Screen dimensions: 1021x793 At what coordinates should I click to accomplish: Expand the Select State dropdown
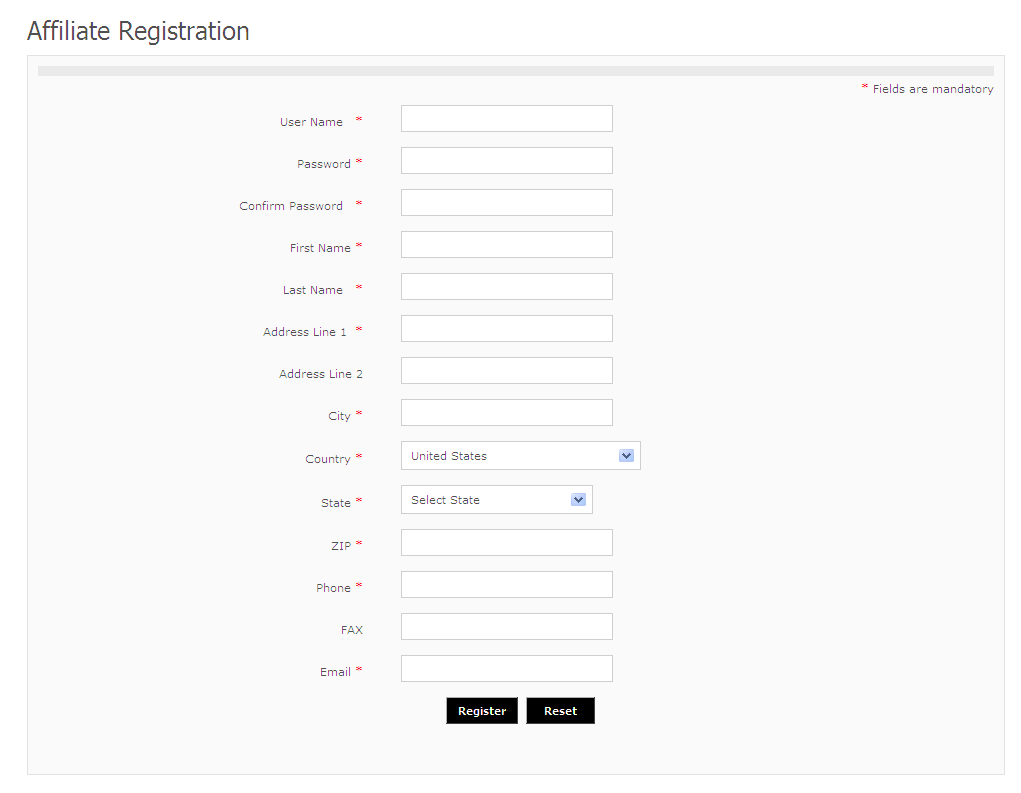[486, 500]
